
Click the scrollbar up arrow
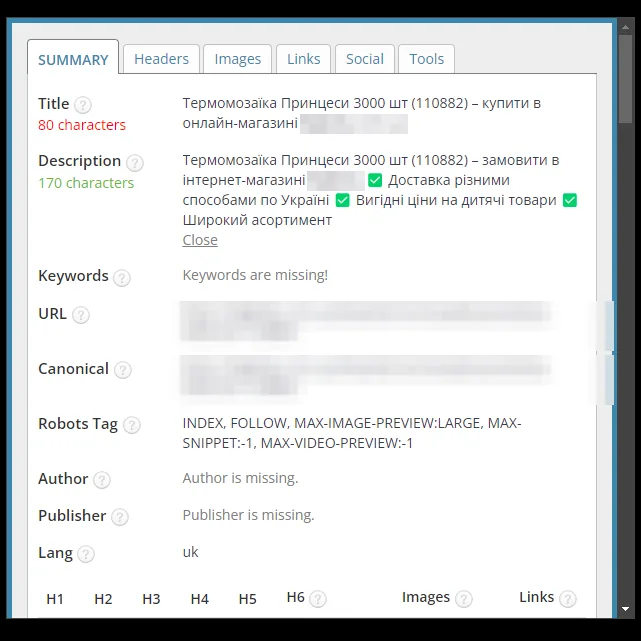pyautogui.click(x=625, y=27)
